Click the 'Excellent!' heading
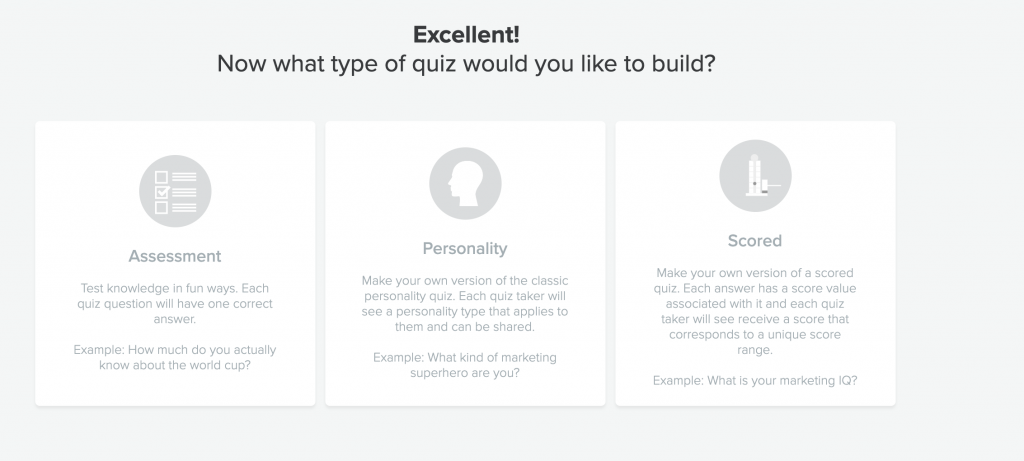Viewport: 1024px width, 461px height. (466, 35)
